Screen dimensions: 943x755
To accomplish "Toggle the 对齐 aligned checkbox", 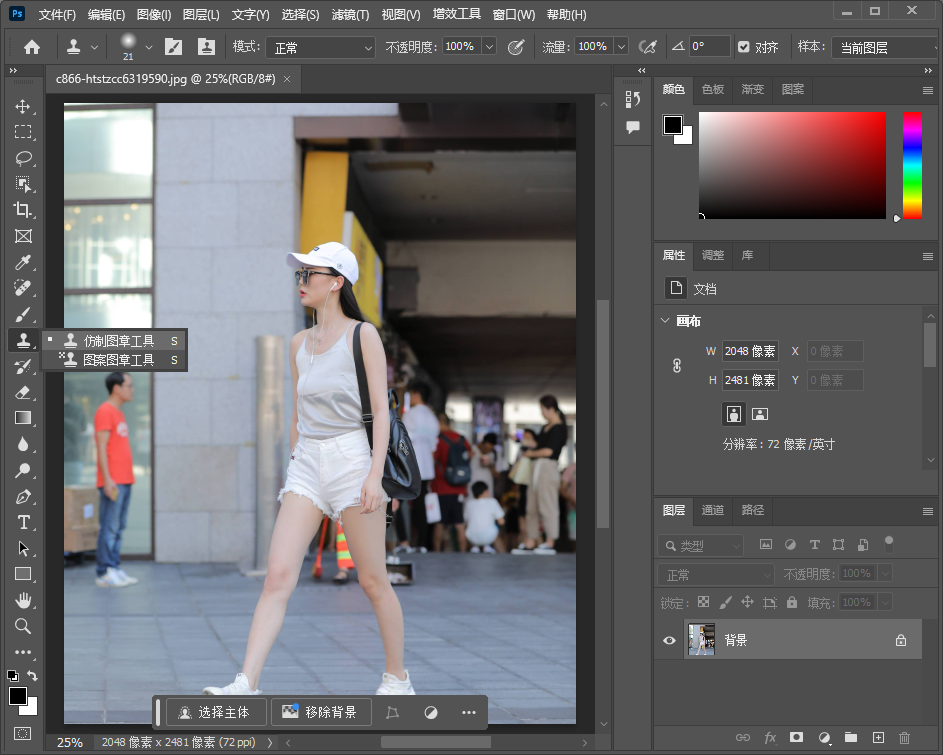I will coord(743,47).
